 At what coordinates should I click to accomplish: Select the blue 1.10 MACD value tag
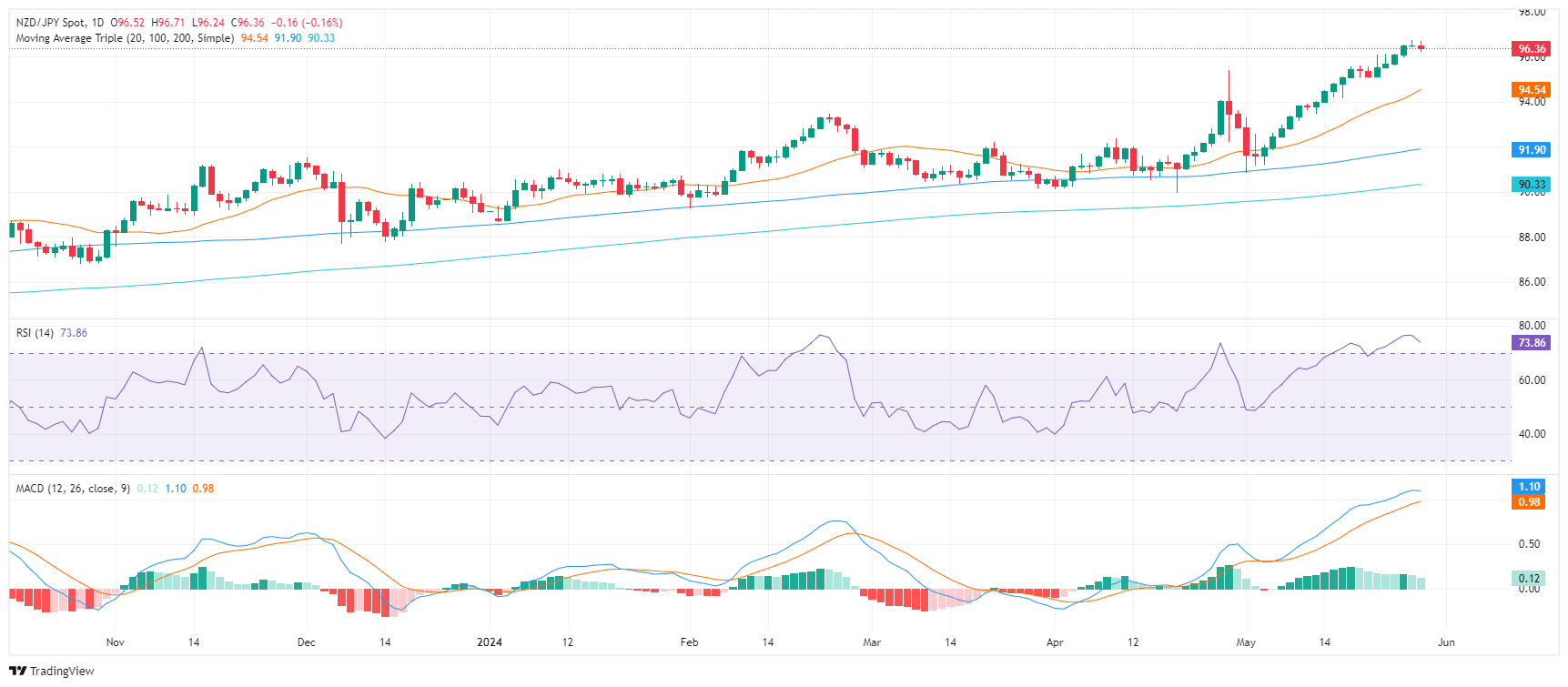1530,487
